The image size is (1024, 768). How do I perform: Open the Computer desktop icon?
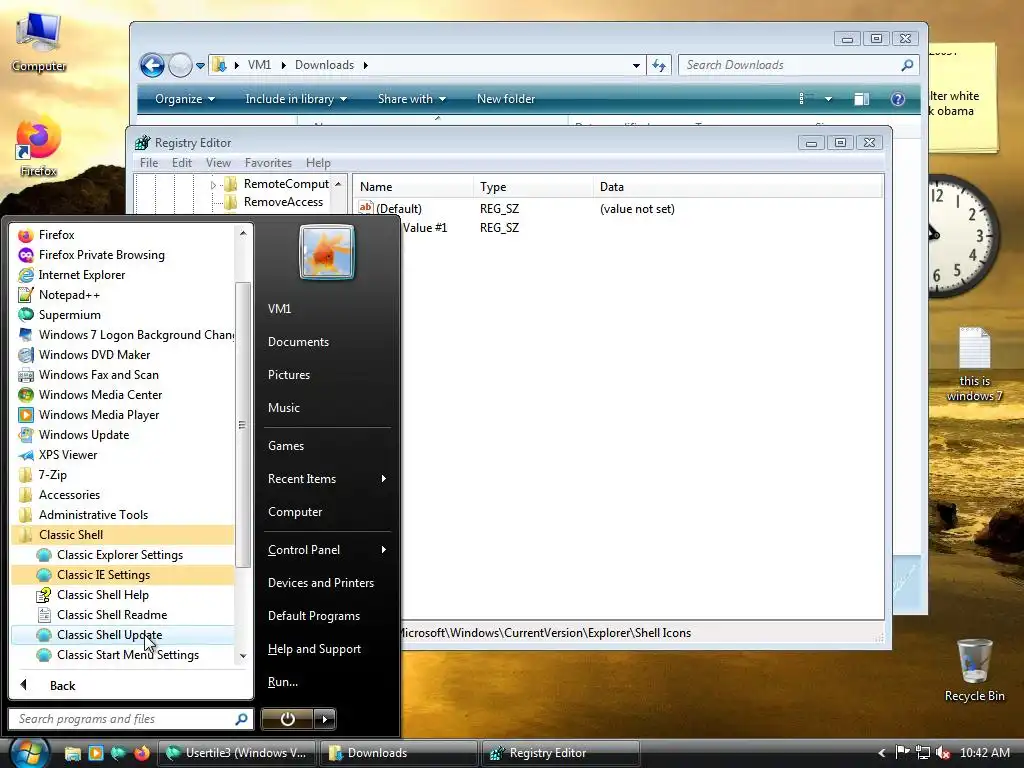(x=39, y=42)
